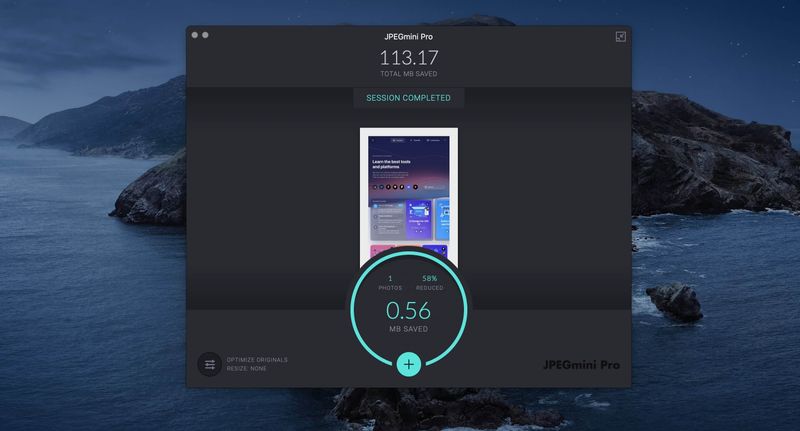Click the 1 PHOTOS counter
Screen dimensions: 800x431
pyautogui.click(x=390, y=283)
